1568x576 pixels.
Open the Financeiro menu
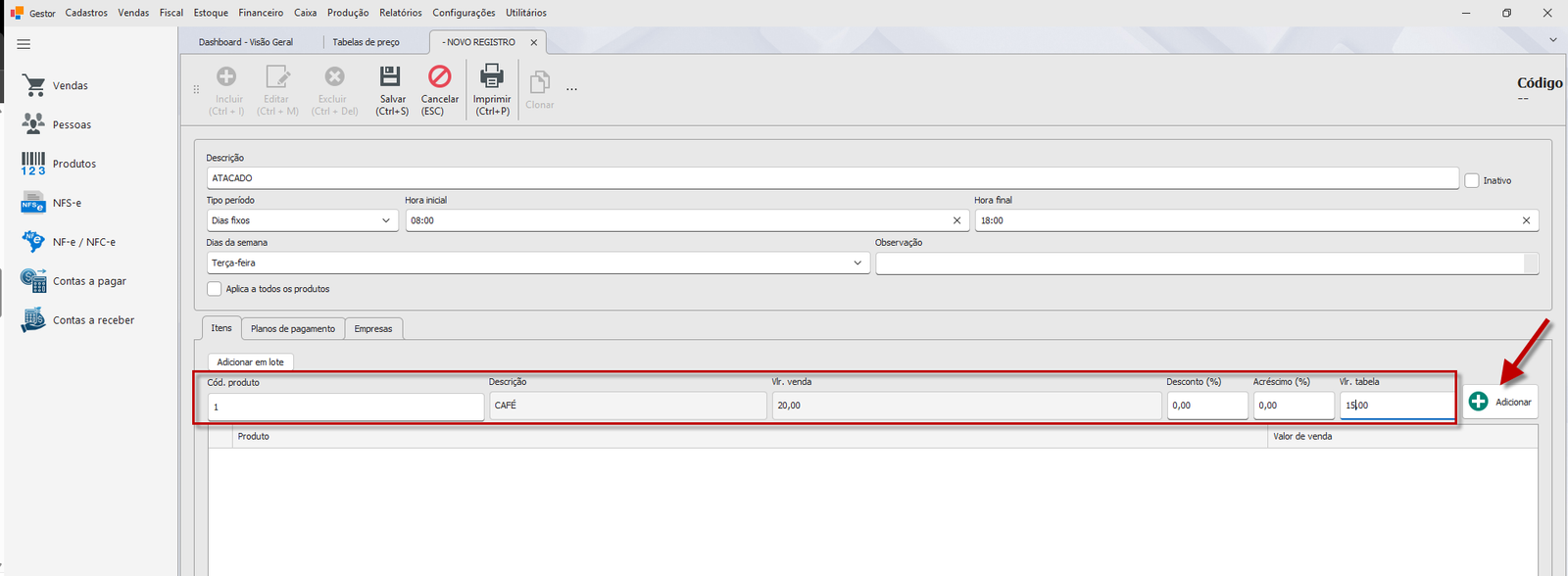pyautogui.click(x=261, y=13)
